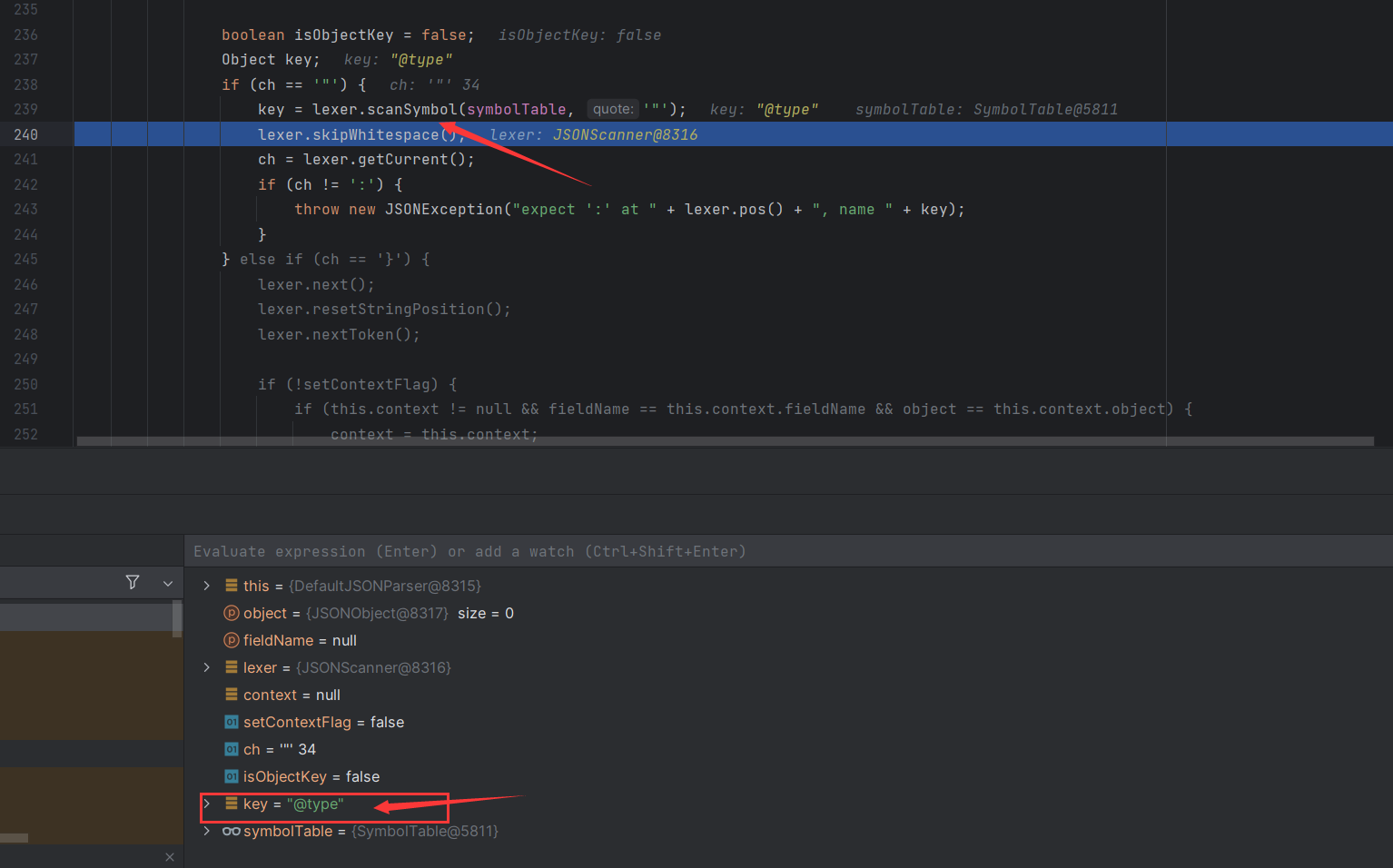Screen dimensions: 1393x868
Task: Click 'nextToken' call on line 248
Action: coord(353,334)
